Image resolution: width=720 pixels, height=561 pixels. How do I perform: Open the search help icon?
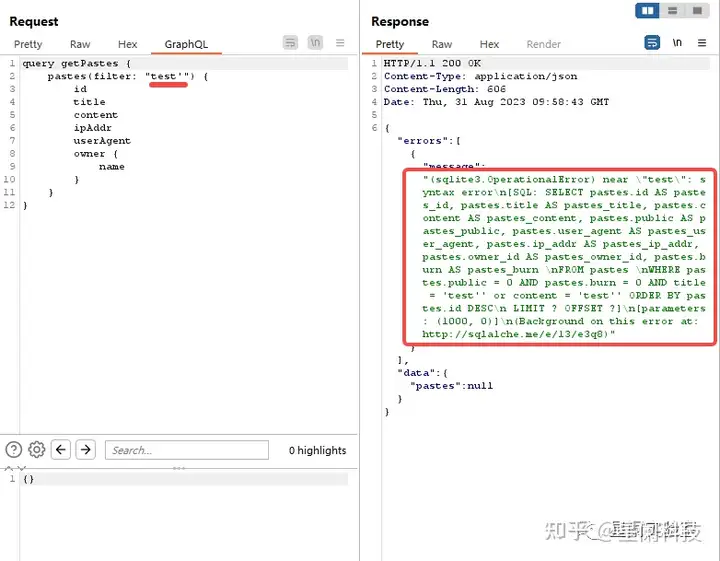point(14,449)
